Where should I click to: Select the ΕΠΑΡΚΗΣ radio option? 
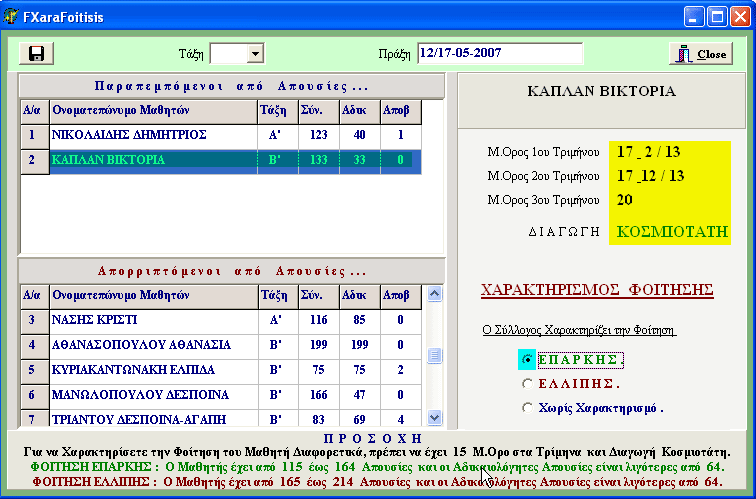coord(528,359)
